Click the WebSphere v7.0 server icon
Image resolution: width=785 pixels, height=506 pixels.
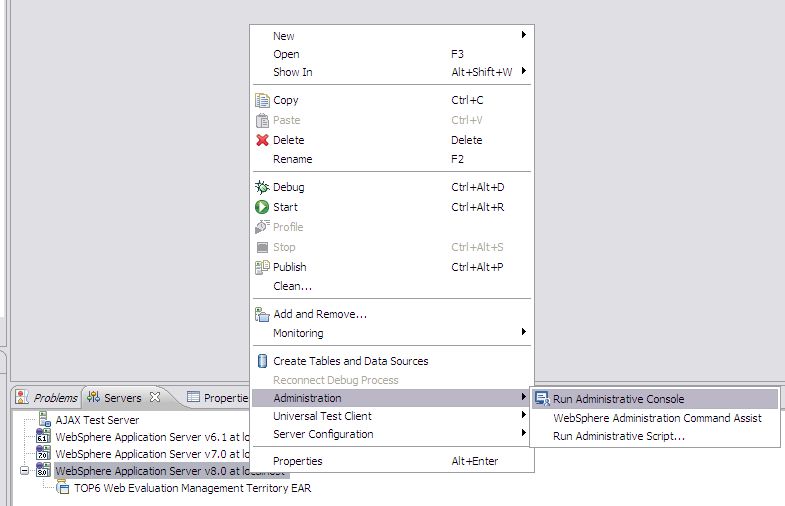click(43, 453)
